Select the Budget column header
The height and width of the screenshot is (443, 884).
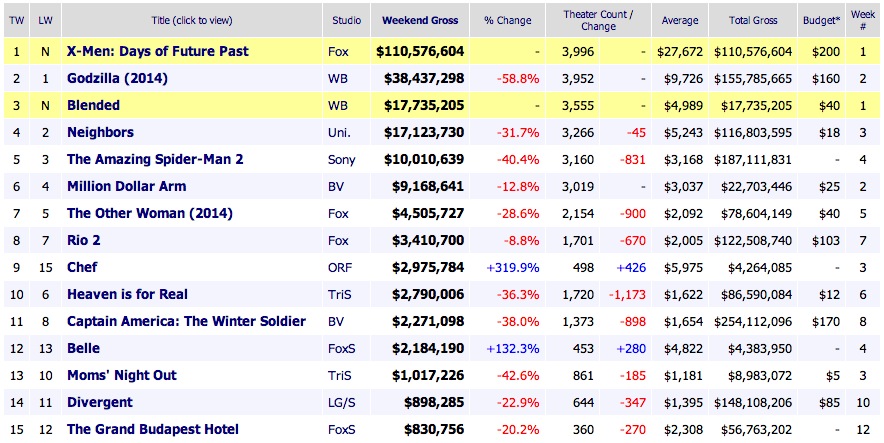pyautogui.click(x=823, y=19)
